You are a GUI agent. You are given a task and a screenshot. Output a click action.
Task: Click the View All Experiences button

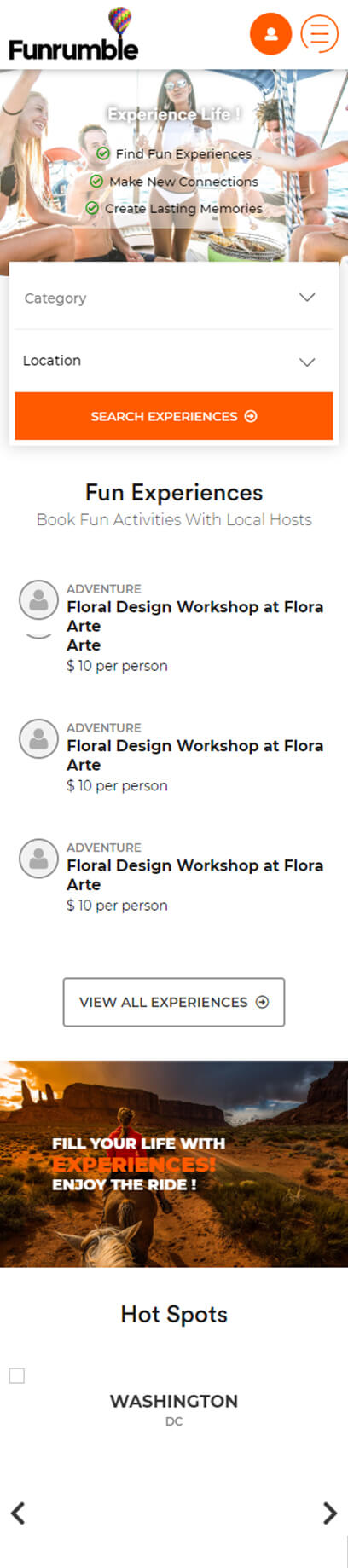click(x=173, y=1002)
